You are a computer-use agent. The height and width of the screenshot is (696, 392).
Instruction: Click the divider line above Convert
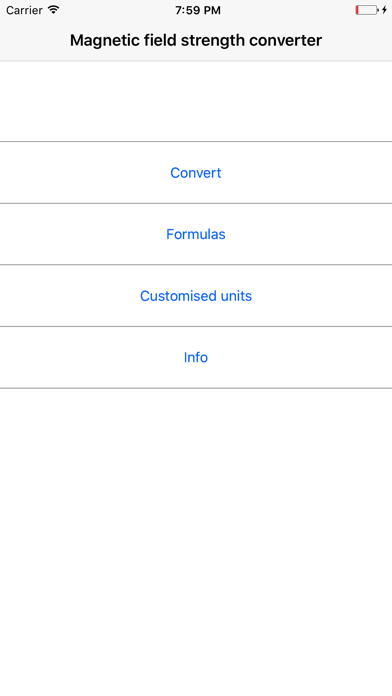(x=196, y=142)
